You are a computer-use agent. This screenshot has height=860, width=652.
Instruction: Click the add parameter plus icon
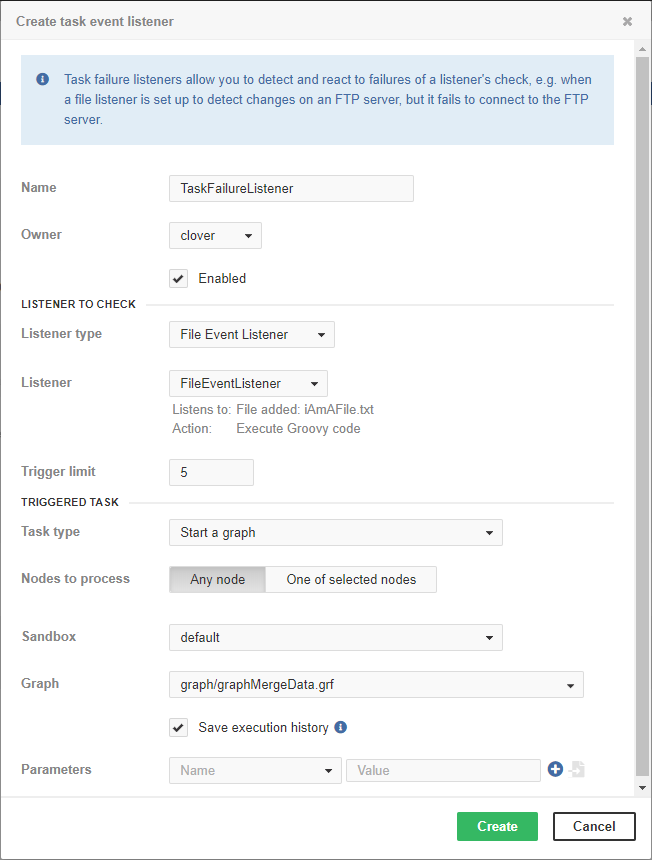[x=556, y=769]
